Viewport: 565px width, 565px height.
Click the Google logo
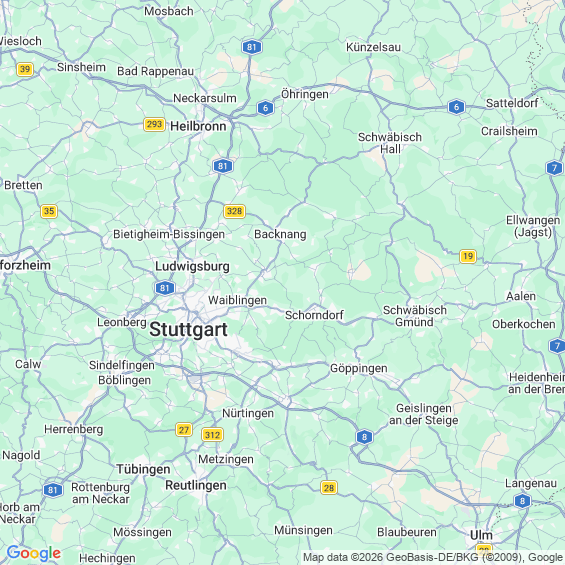[34, 553]
